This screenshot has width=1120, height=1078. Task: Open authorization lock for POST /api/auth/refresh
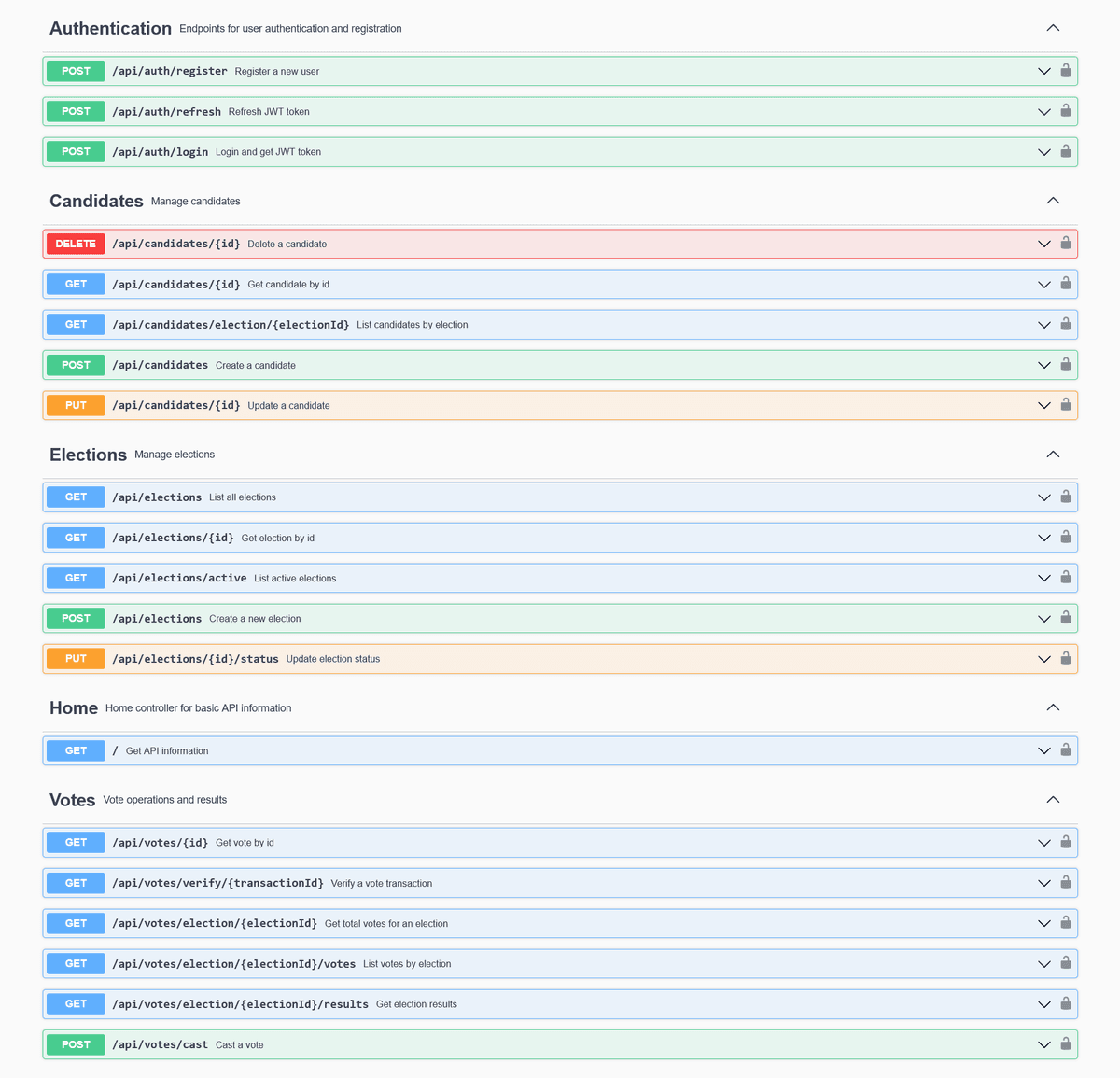click(x=1065, y=111)
